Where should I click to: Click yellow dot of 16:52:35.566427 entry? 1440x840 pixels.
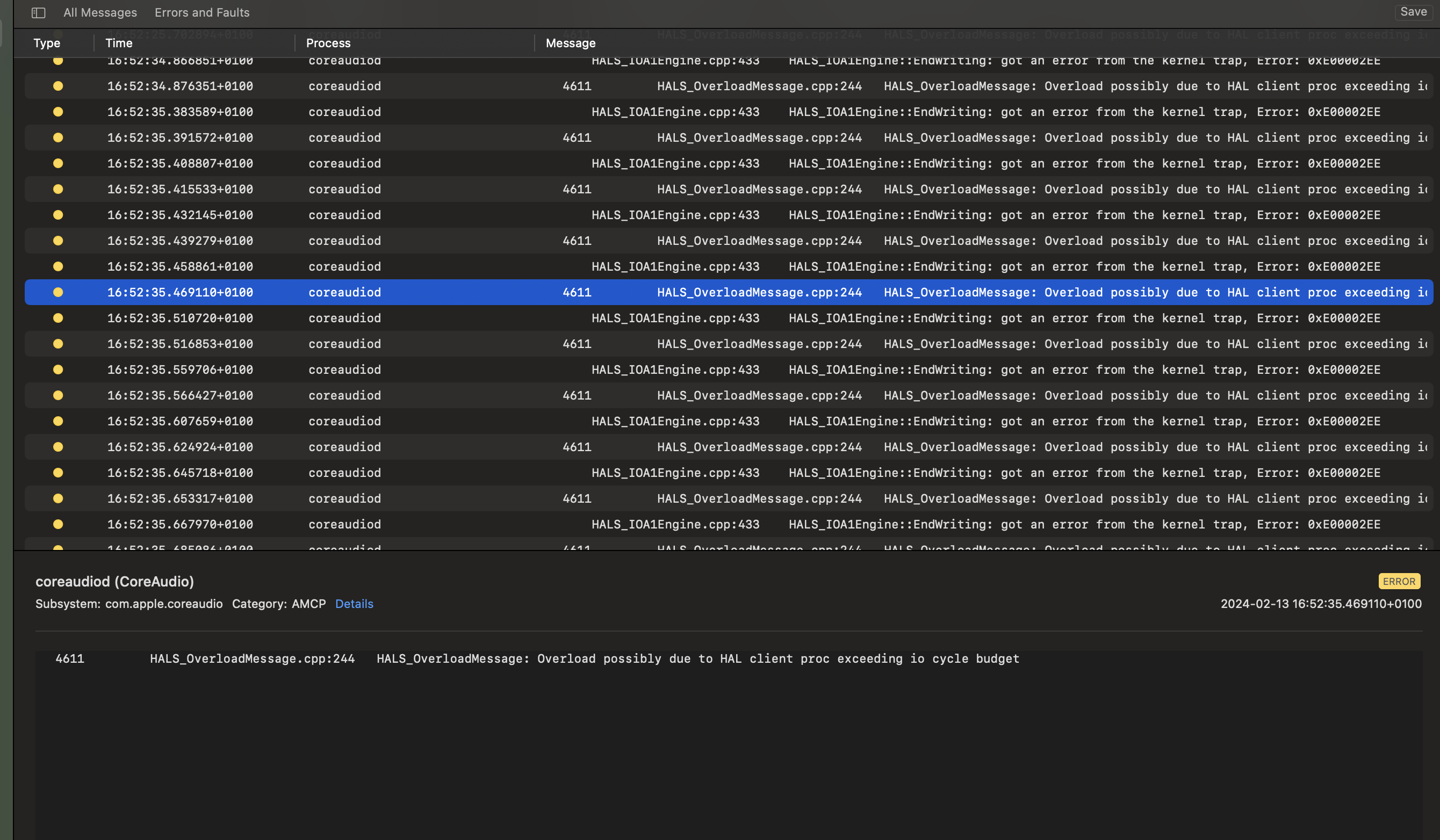[57, 395]
